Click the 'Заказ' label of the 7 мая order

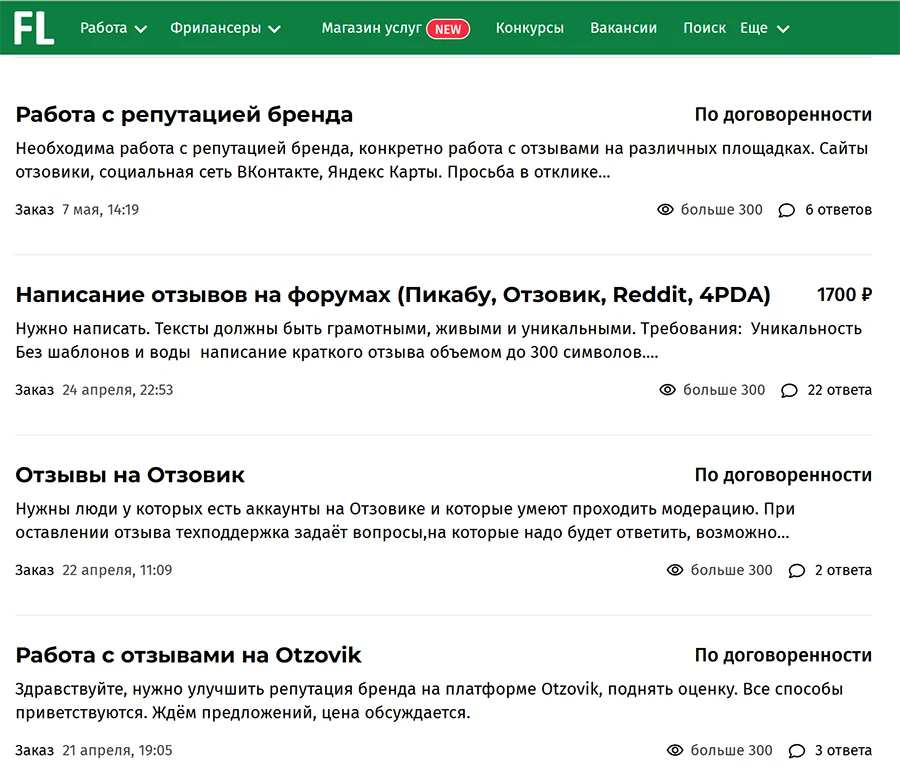pos(34,209)
